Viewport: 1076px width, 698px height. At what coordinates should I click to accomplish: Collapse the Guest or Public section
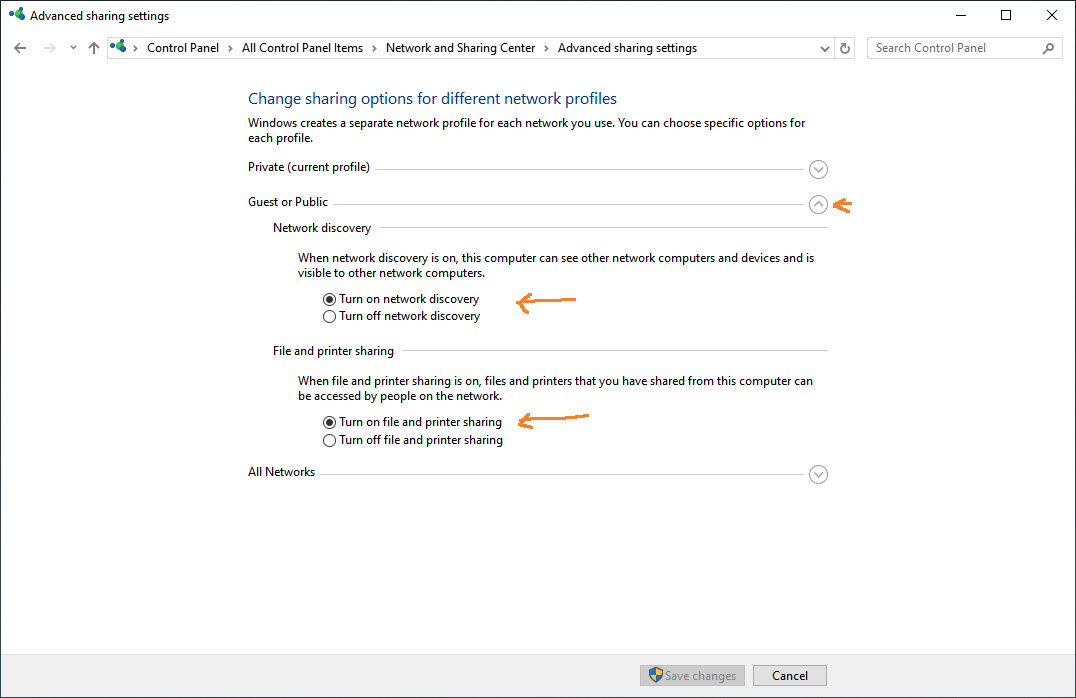pos(818,204)
